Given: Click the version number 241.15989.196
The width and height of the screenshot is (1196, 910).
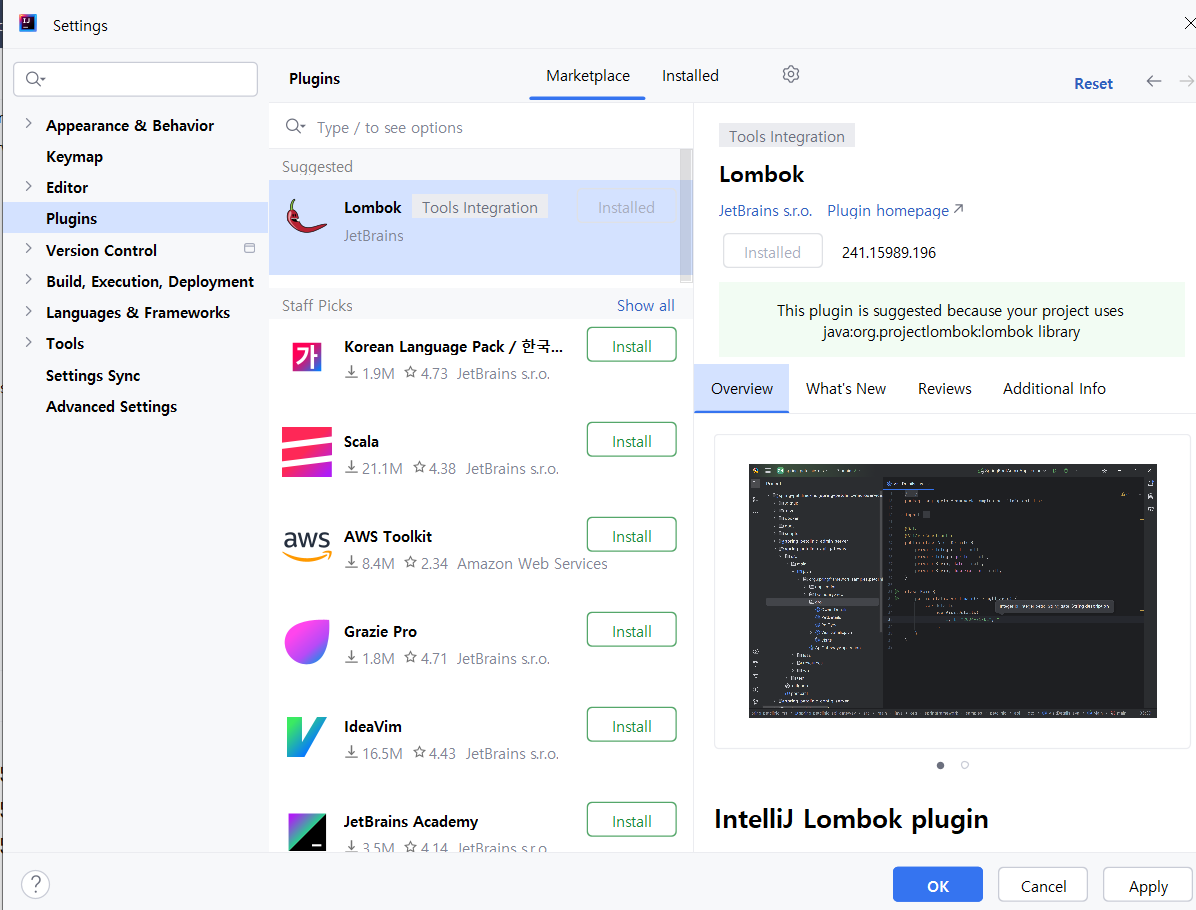Looking at the screenshot, I should click(889, 252).
